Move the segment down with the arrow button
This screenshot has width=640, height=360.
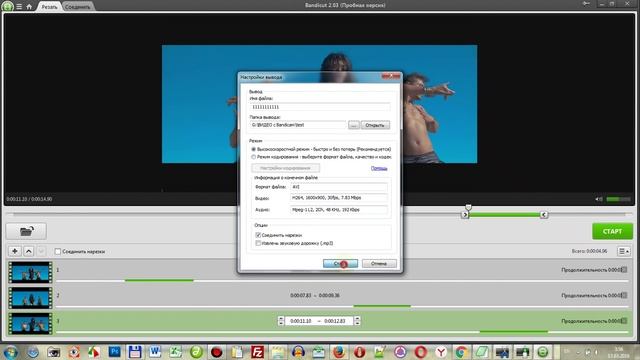point(41,251)
